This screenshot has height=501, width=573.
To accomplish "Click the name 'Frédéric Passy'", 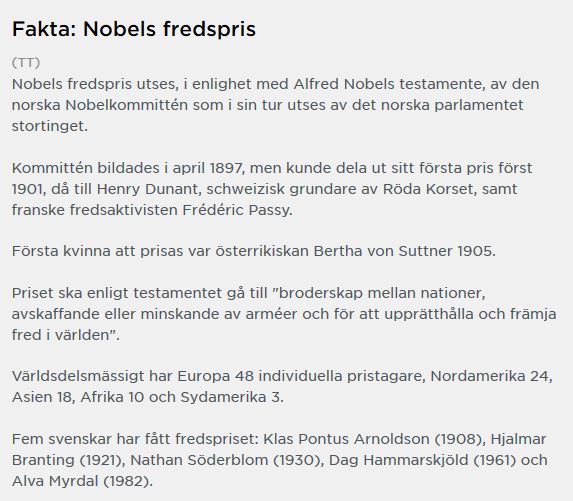I will point(236,210).
